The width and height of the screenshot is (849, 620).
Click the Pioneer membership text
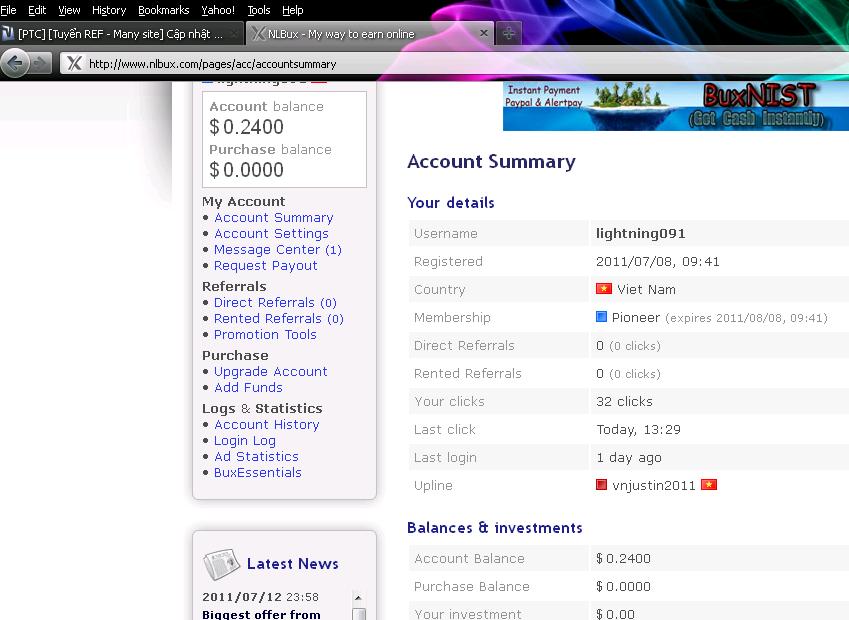[x=636, y=317]
